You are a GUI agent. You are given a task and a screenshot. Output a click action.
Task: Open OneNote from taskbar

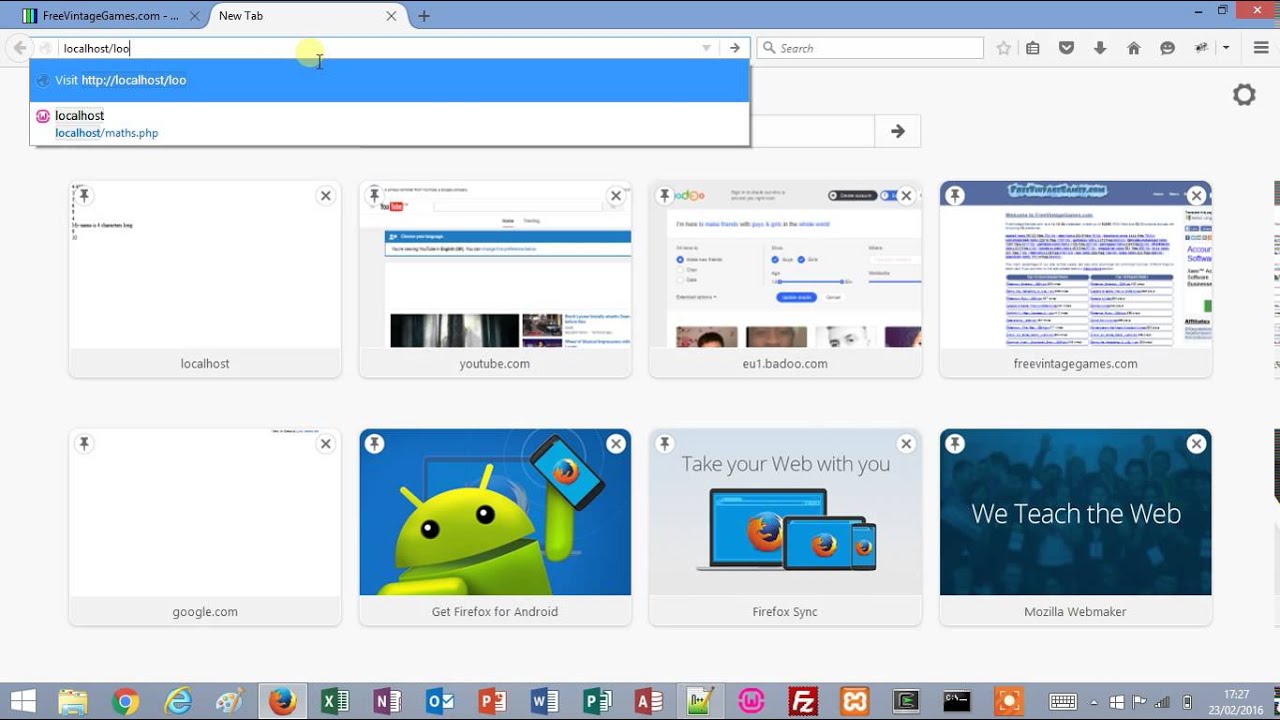tap(386, 702)
